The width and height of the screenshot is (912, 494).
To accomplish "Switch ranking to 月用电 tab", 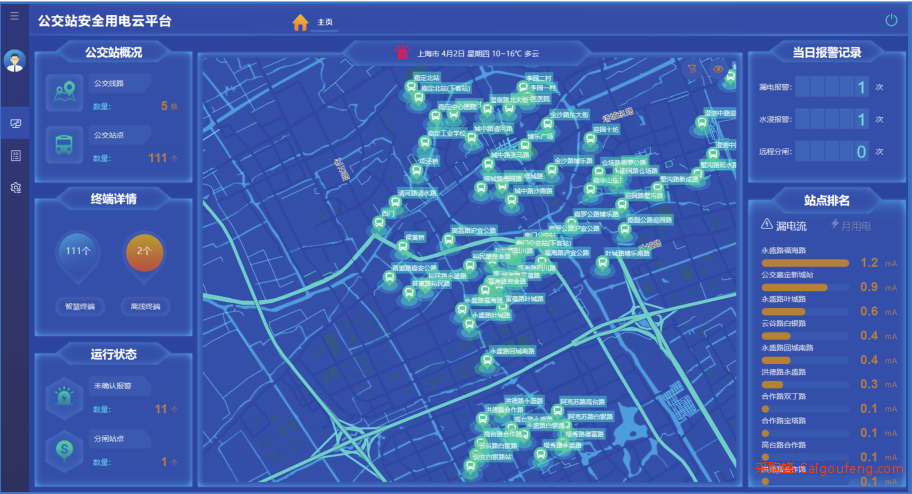I will coord(850,226).
